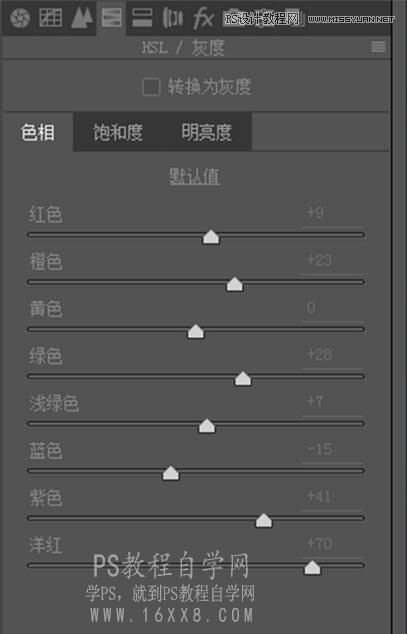Open the Detail panel triangles icon
The image size is (407, 634).
click(x=82, y=18)
